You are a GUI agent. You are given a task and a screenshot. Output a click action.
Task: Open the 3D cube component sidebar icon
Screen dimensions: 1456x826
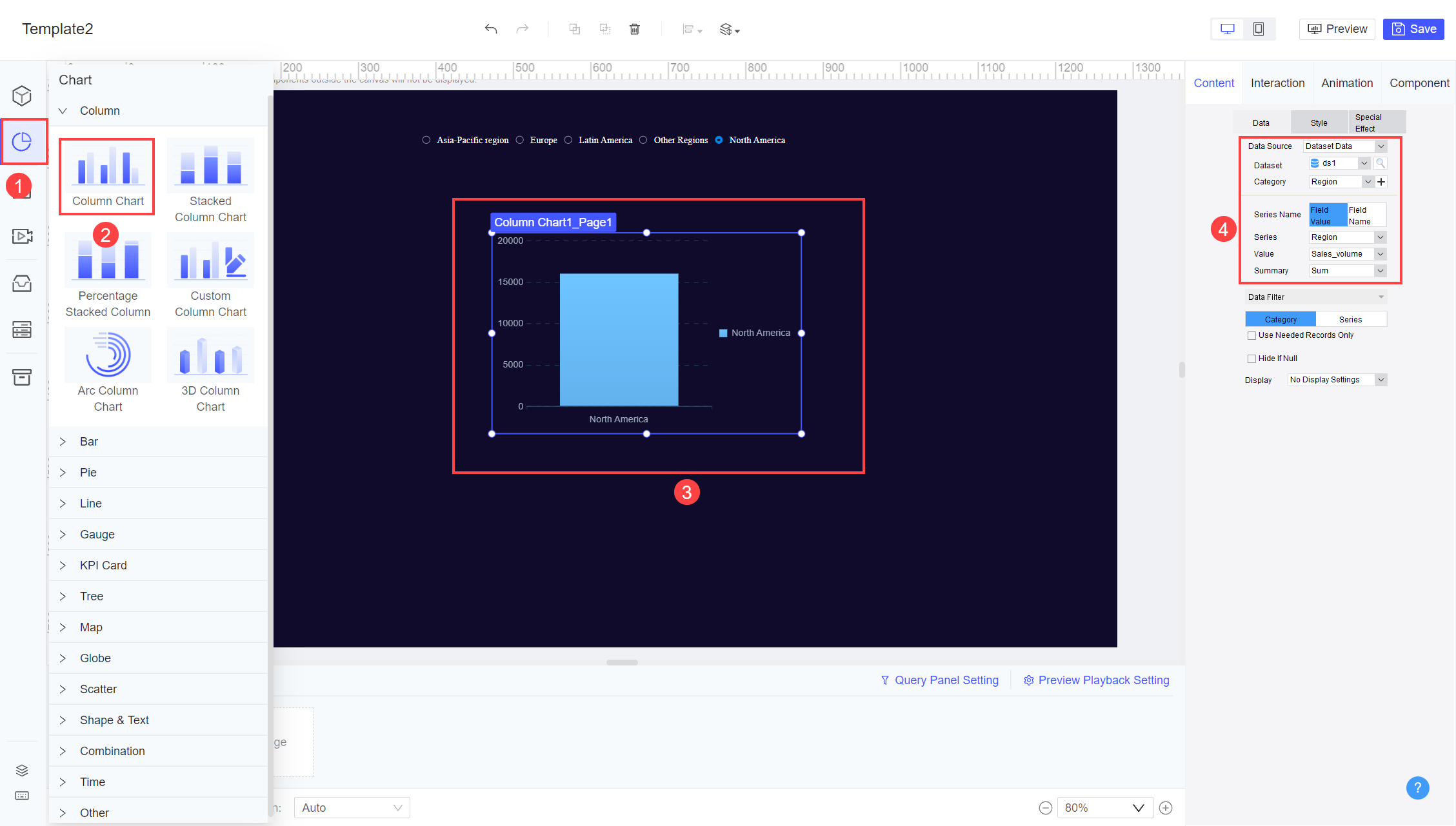coord(22,95)
